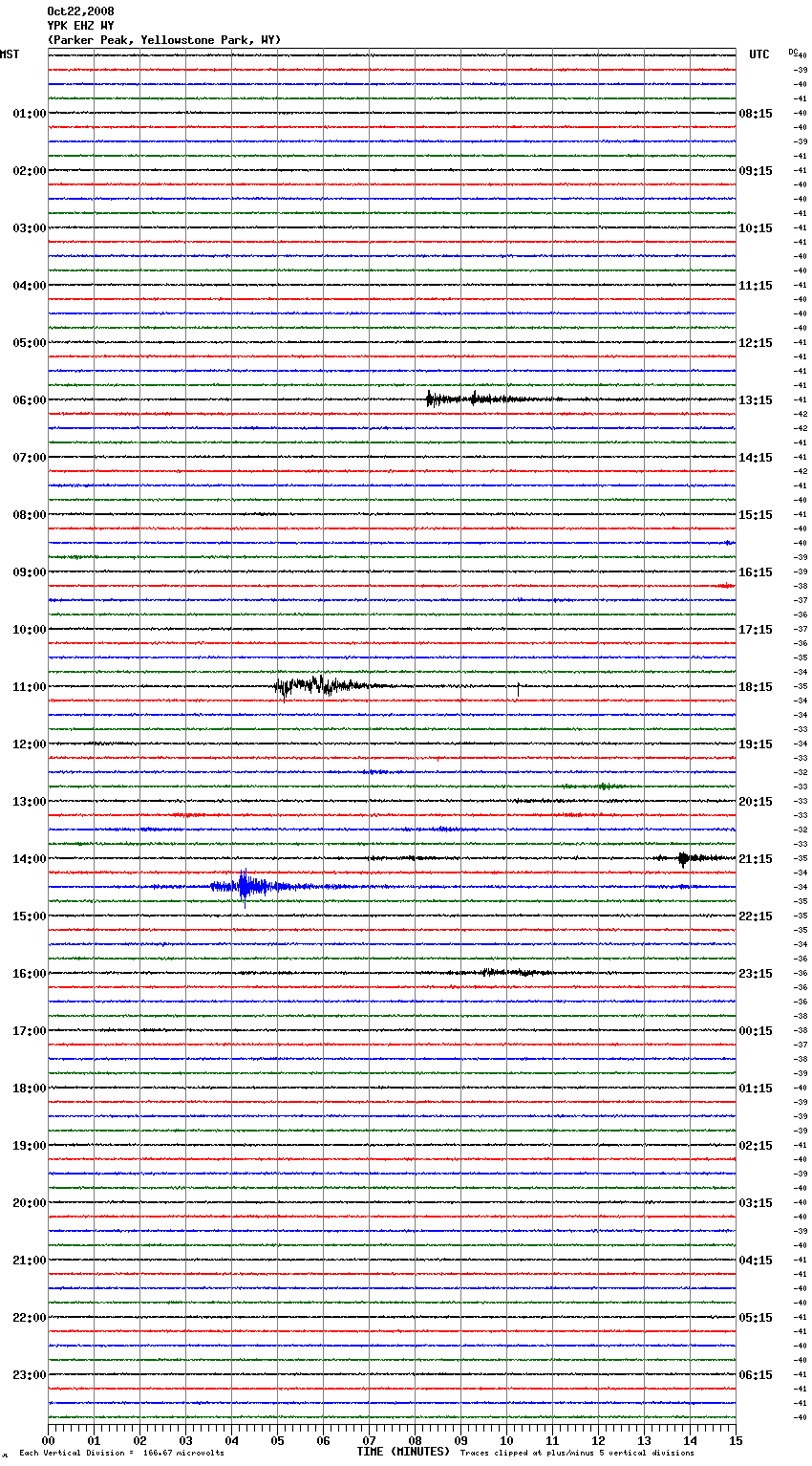
Task: Click minute 08 tick label on bottom axis
Action: (x=415, y=1440)
